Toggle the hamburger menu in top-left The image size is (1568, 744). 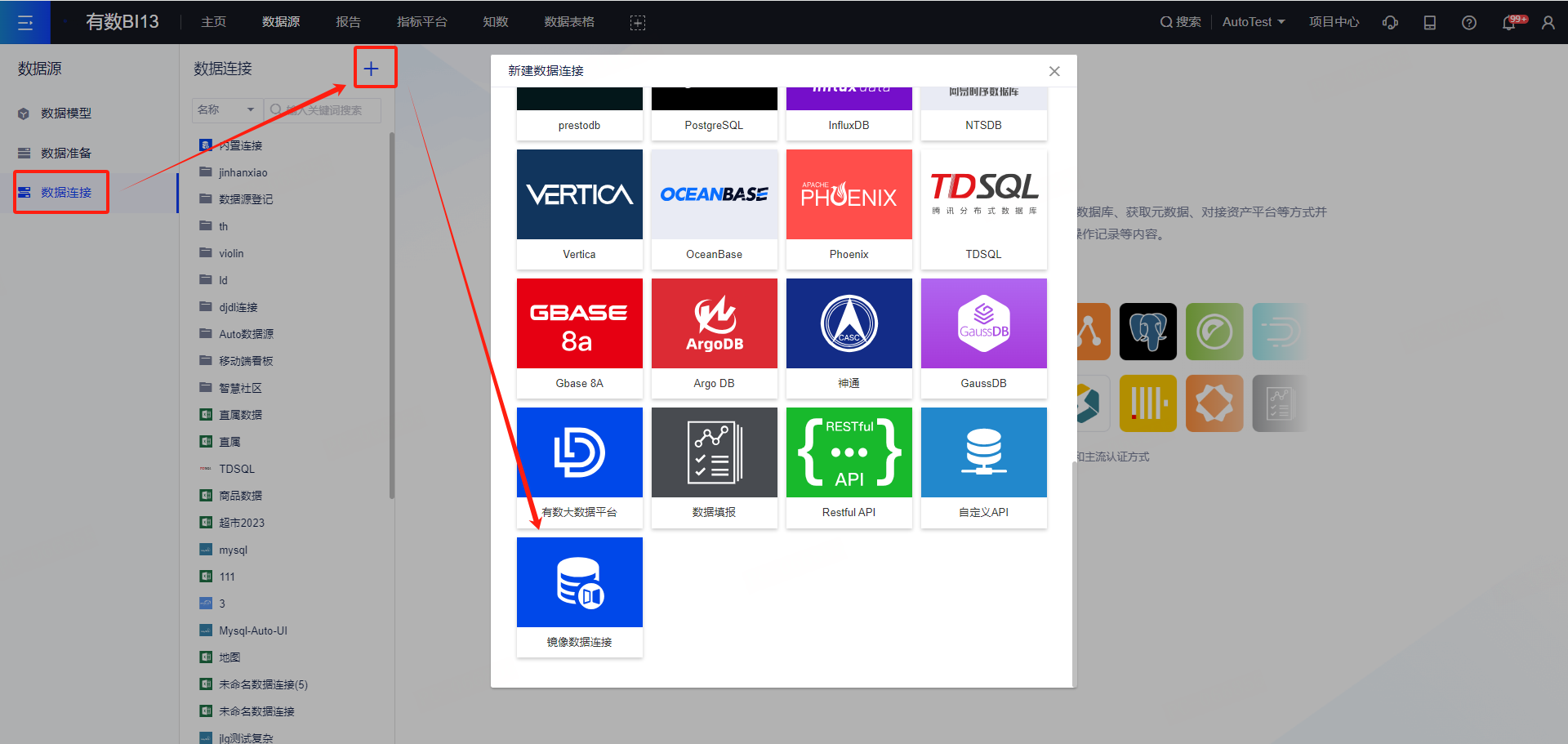(25, 23)
